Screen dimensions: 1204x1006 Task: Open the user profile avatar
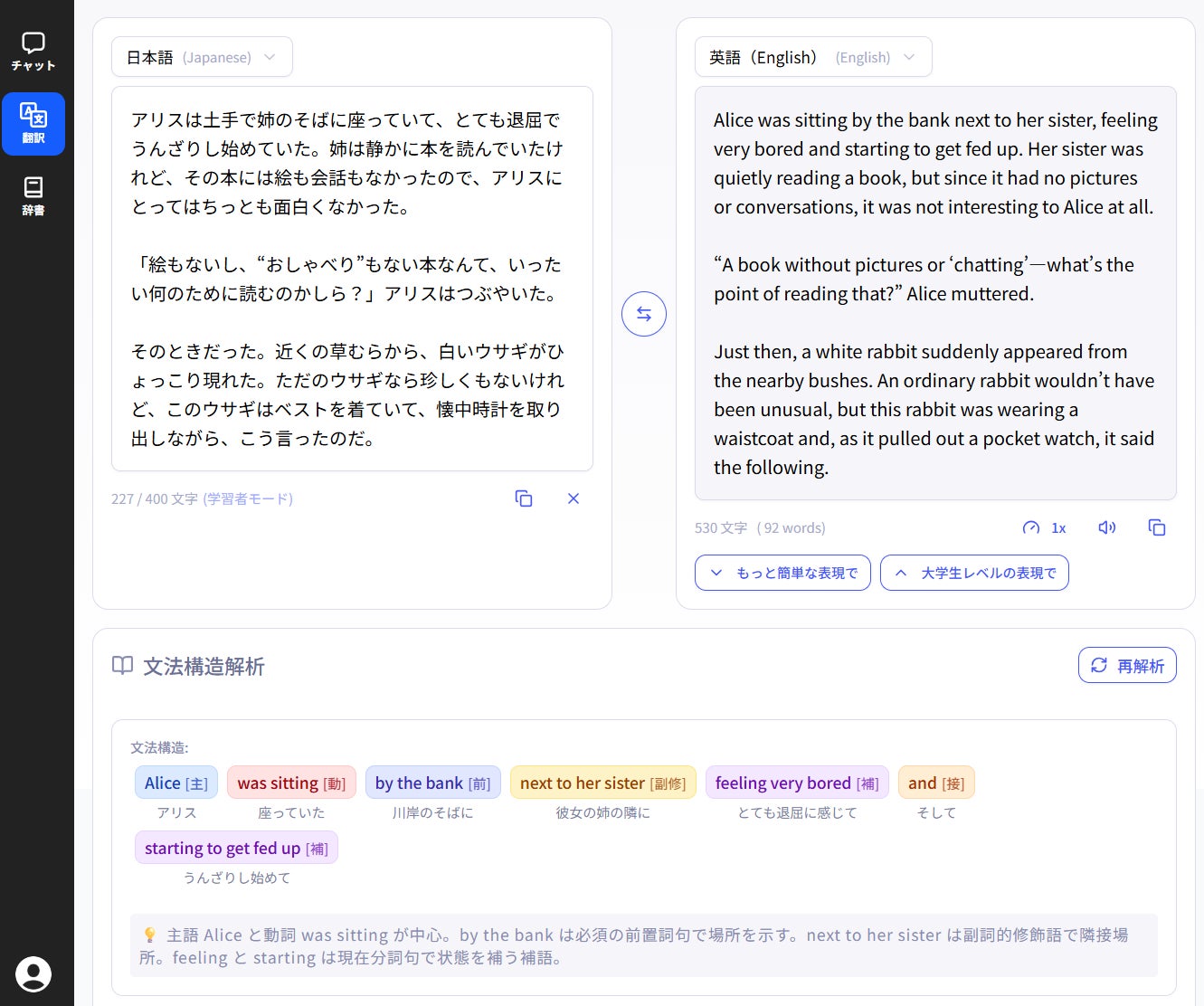pos(33,974)
